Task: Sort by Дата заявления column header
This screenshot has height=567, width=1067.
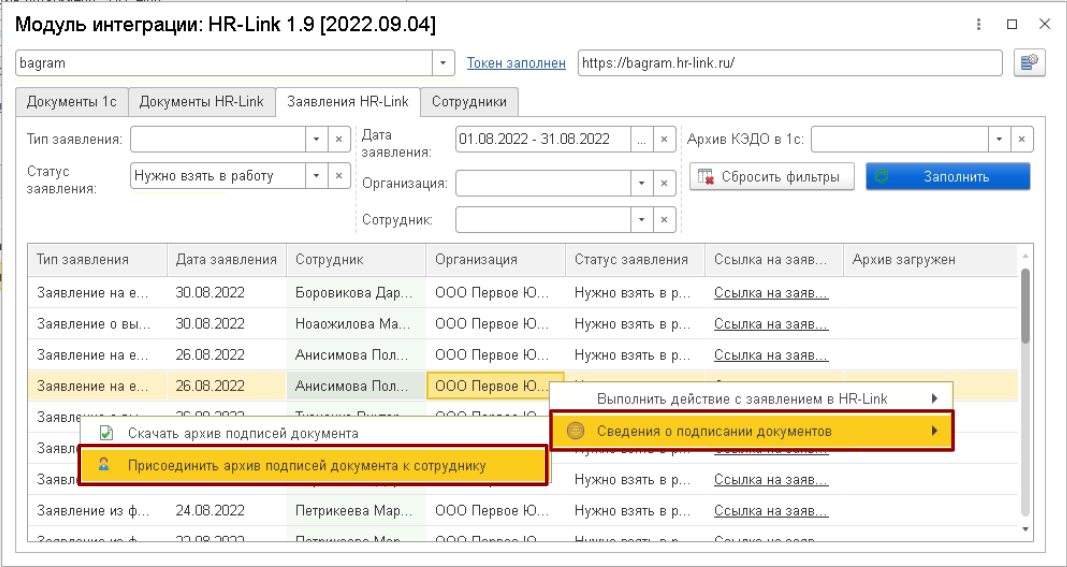Action: (x=227, y=260)
